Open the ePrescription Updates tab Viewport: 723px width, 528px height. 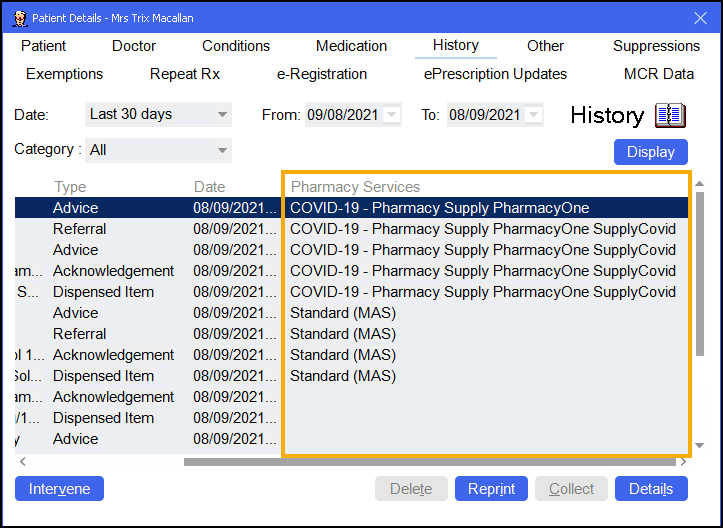coord(495,74)
